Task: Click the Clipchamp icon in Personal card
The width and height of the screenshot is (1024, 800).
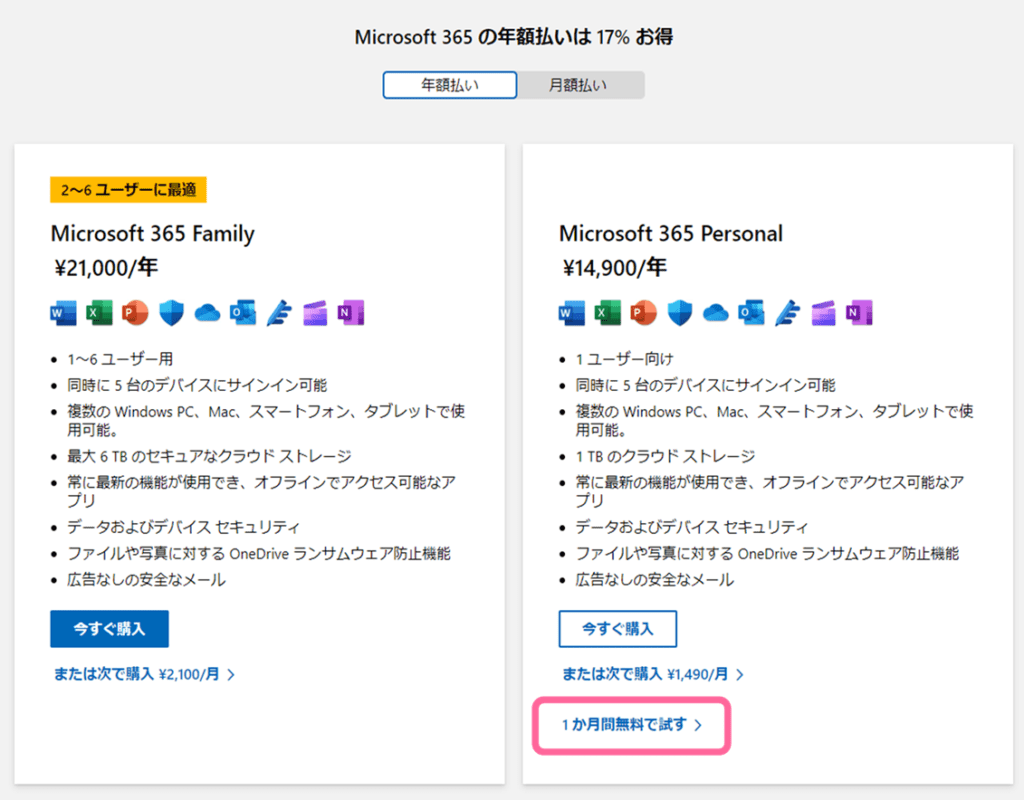Action: click(x=824, y=313)
